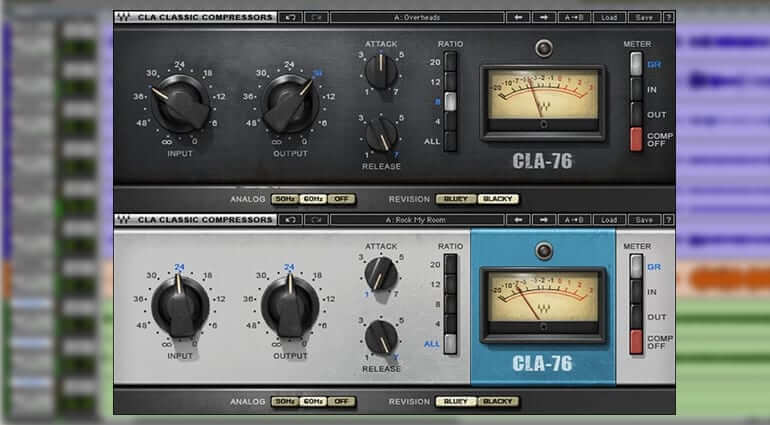770x425 pixels.
Task: Set analog to 50Hz on the black CLA-76
Action: click(x=286, y=198)
